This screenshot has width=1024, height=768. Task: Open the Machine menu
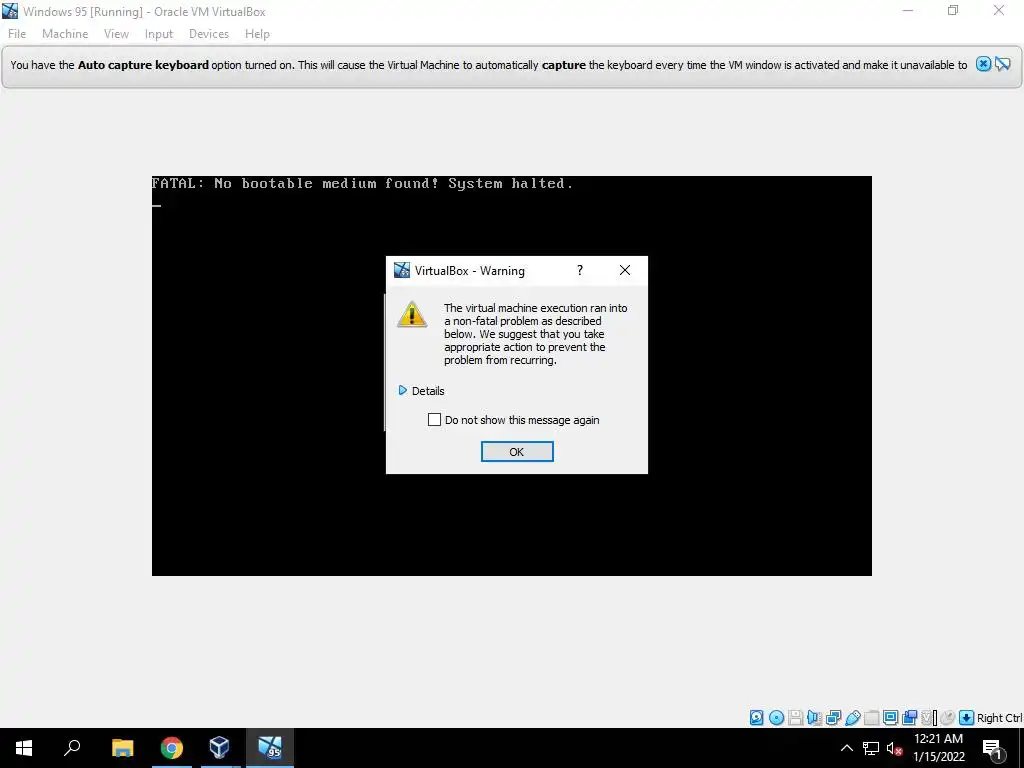click(65, 34)
